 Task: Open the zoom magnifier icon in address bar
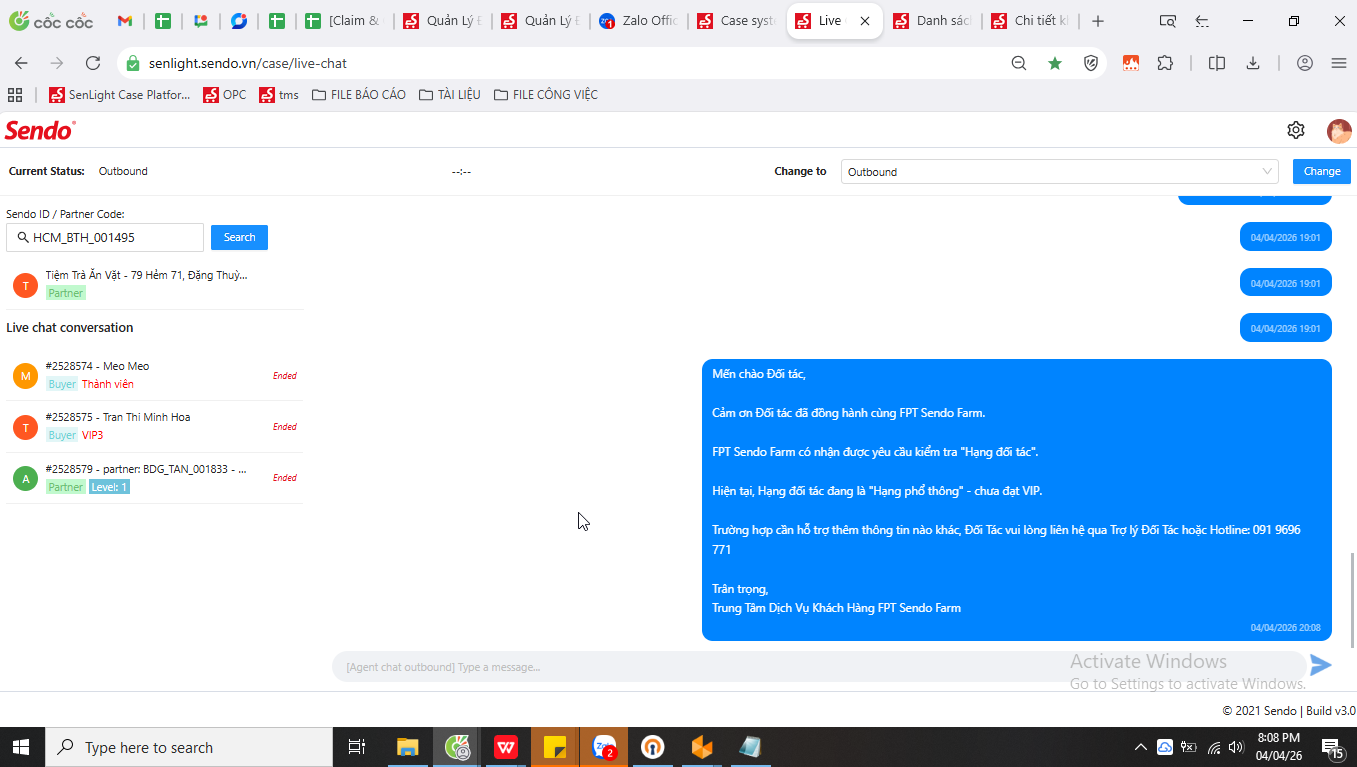pos(1018,63)
